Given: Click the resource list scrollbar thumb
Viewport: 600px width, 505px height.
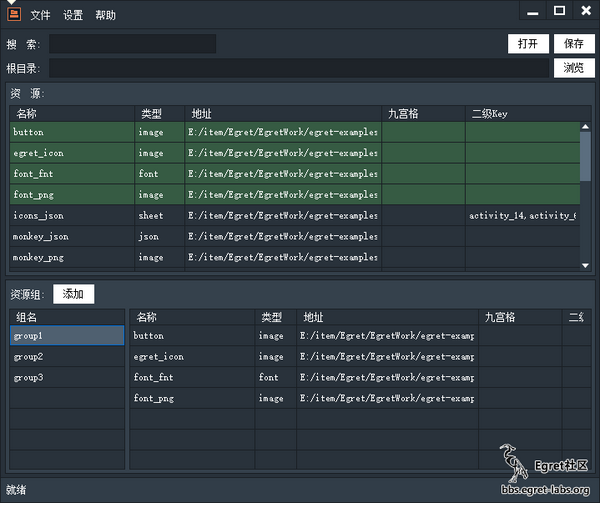Looking at the screenshot, I should click(x=585, y=156).
